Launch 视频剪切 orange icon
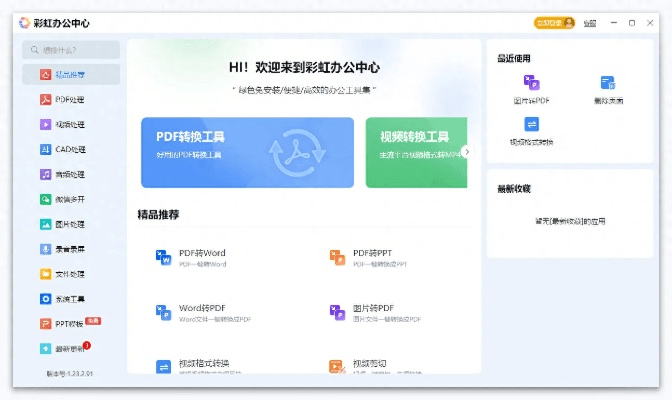The height and width of the screenshot is (400, 672). (337, 367)
